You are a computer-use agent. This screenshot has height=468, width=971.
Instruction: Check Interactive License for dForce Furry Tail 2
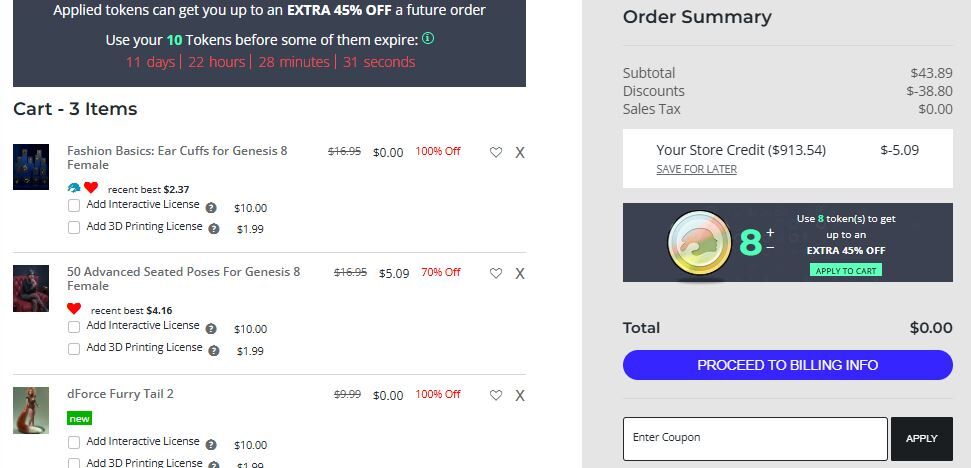click(x=74, y=443)
